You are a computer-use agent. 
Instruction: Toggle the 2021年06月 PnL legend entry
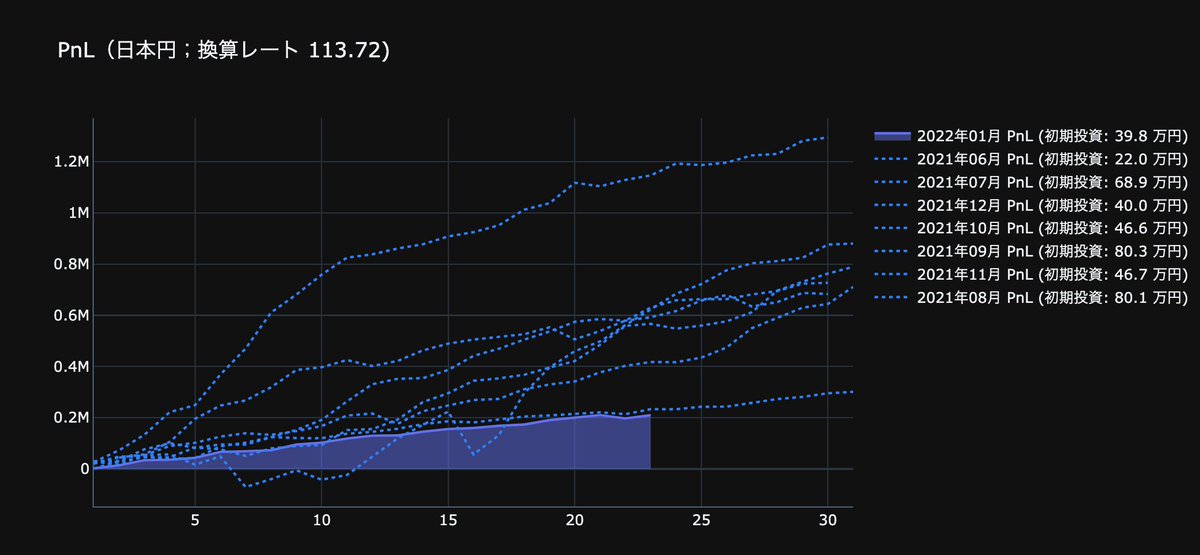pos(1030,159)
